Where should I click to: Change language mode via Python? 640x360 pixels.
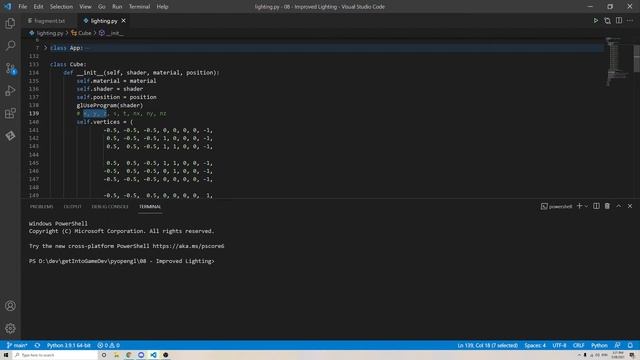pos(599,345)
